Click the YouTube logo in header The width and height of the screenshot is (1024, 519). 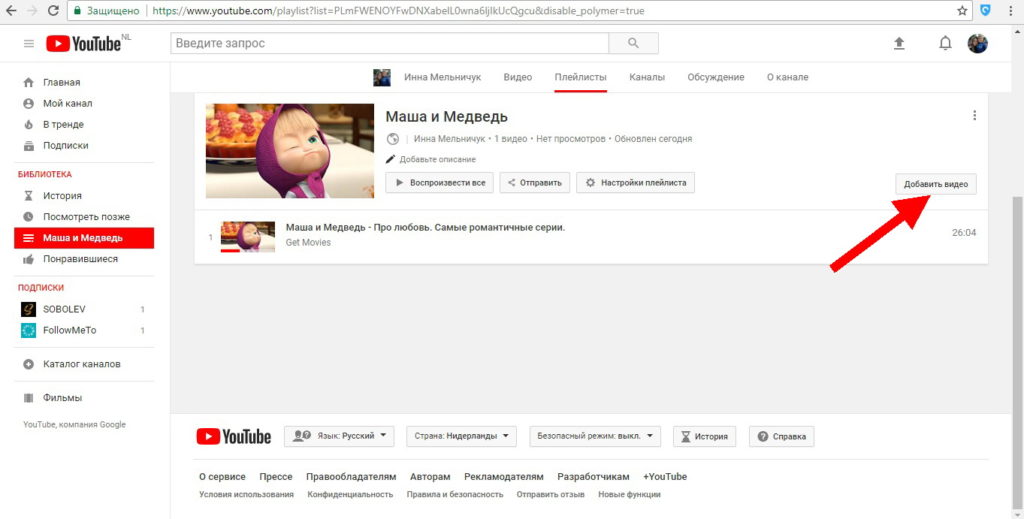click(84, 44)
